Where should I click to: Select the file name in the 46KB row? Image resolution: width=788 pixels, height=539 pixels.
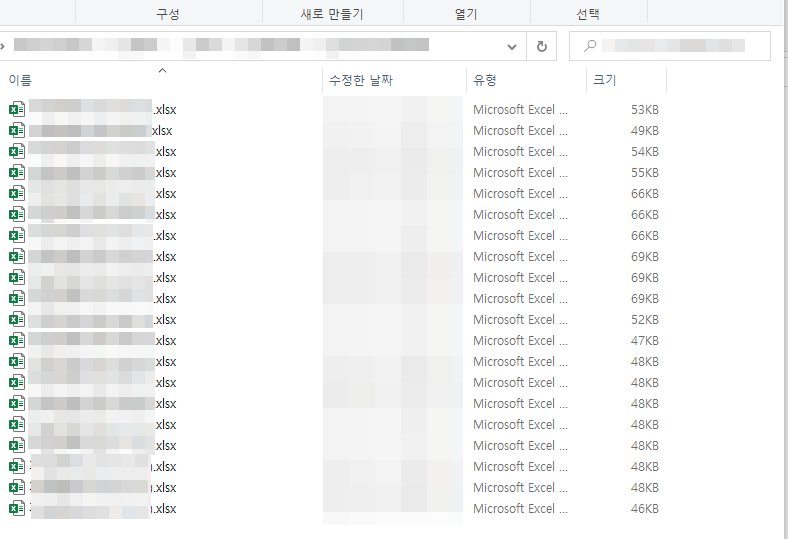[104, 508]
